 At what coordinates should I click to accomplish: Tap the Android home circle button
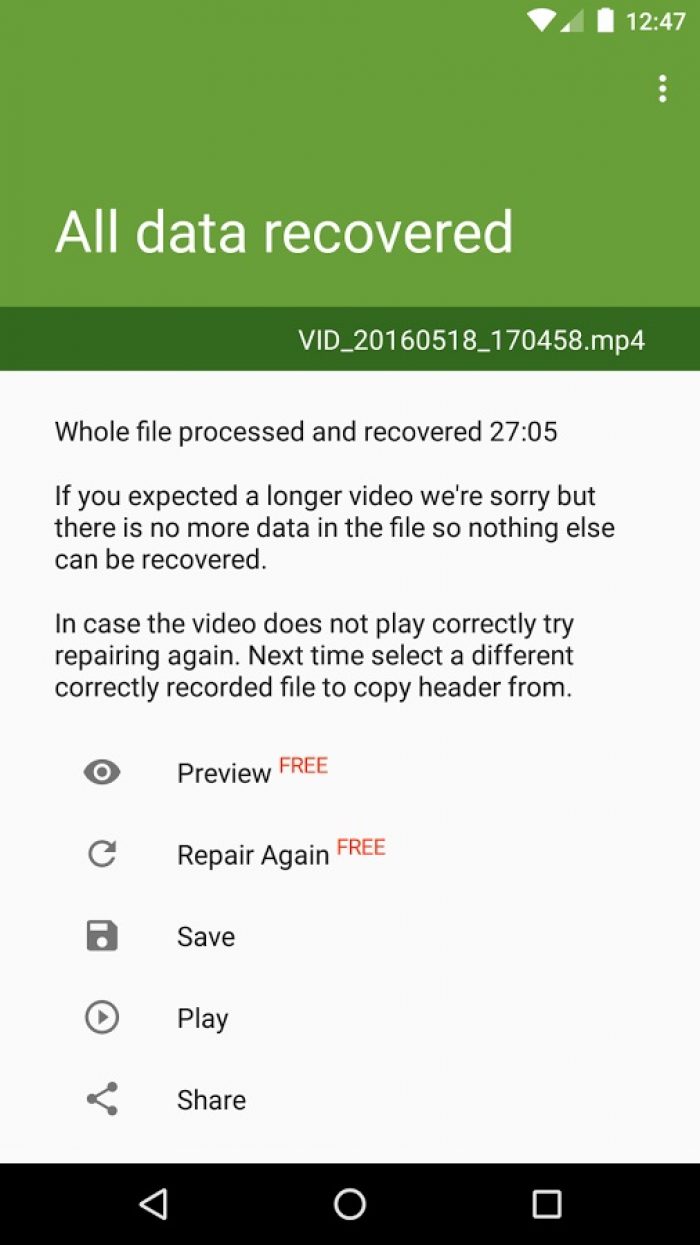pos(350,1204)
